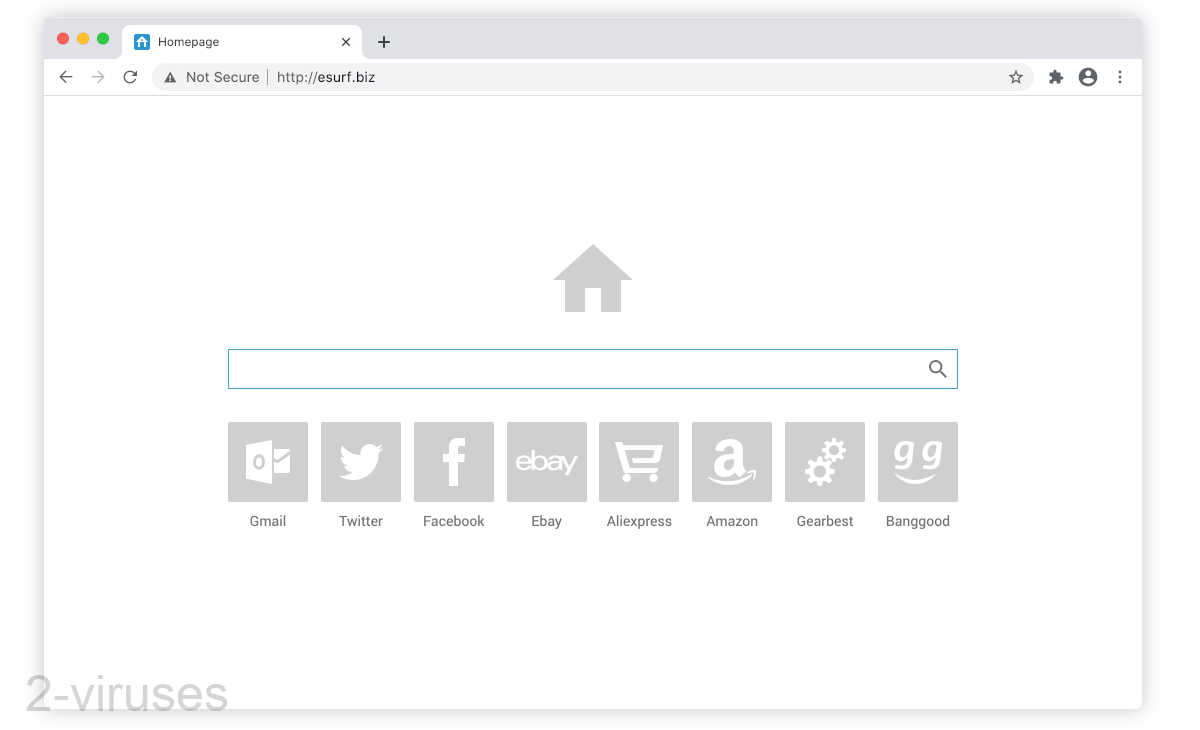Open the browser profile avatar
The width and height of the screenshot is (1200, 730).
[1087, 76]
